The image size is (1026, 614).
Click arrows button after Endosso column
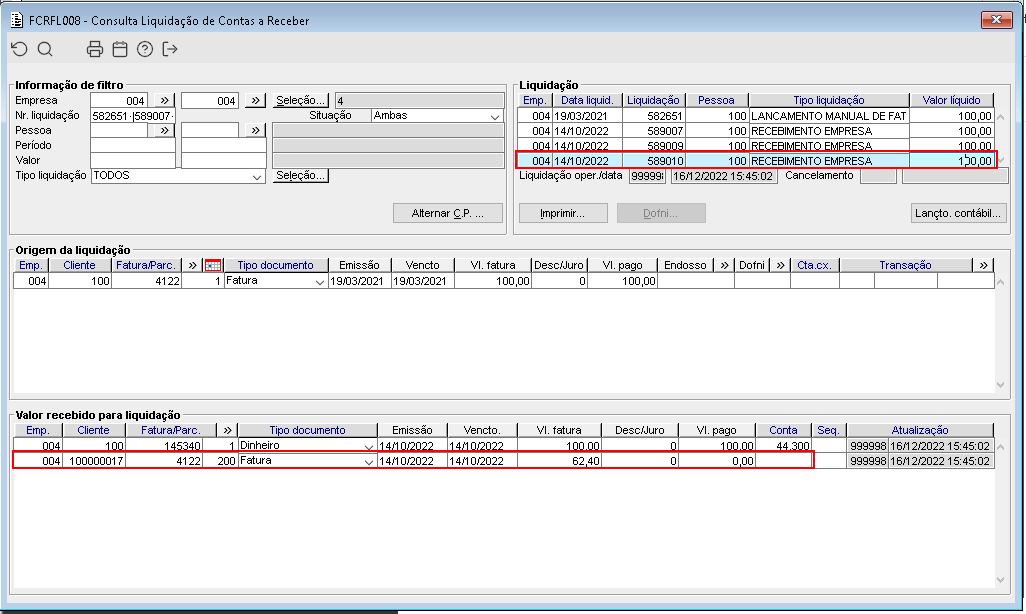724,265
